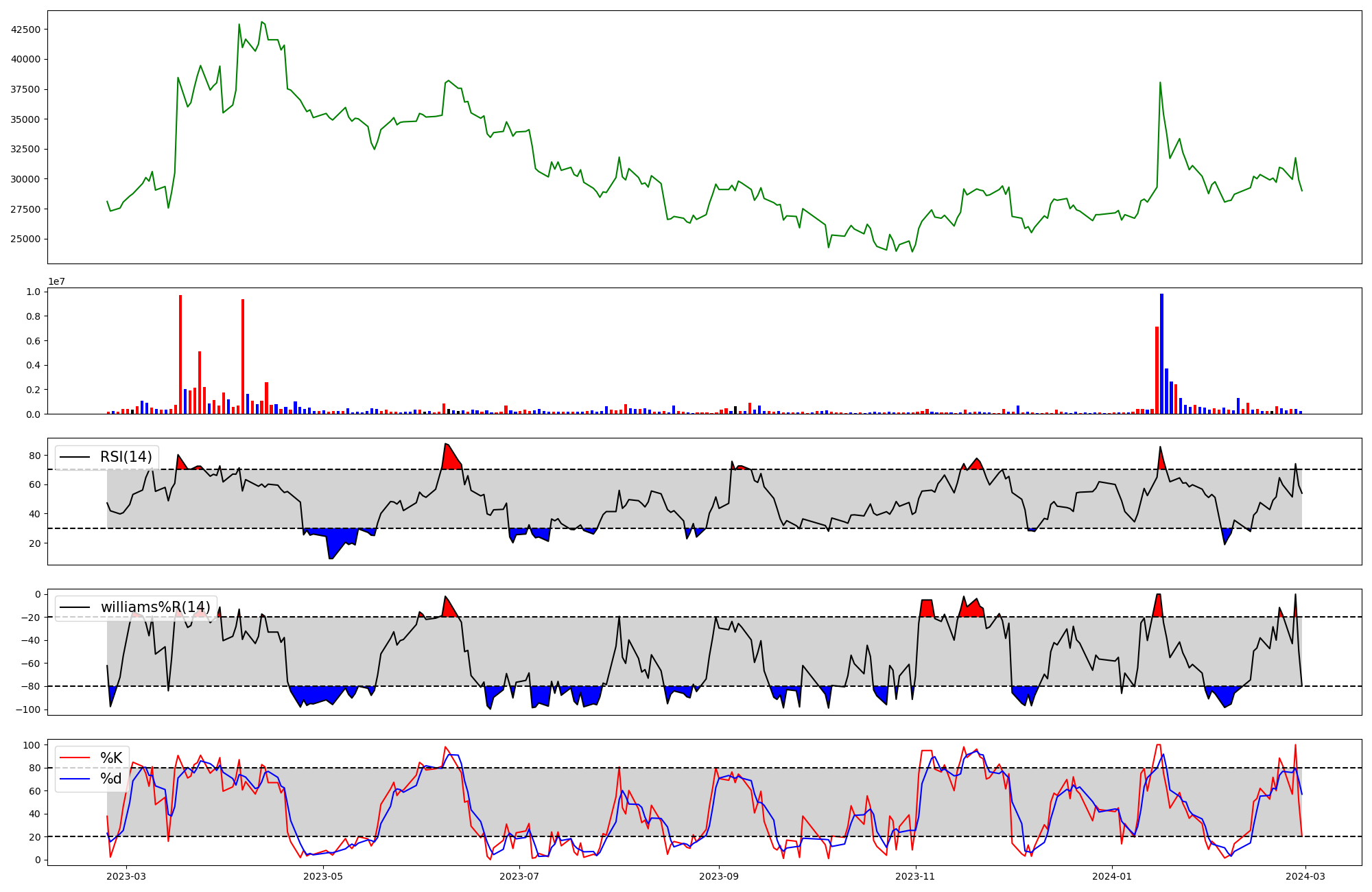Click the %K legend entry text
This screenshot has width=1372, height=892.
pos(111,758)
